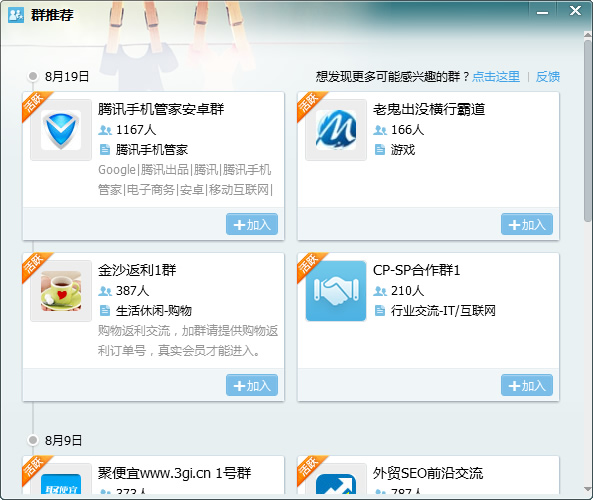Click the 1167人 member count text
593x500 pixels.
(x=136, y=130)
